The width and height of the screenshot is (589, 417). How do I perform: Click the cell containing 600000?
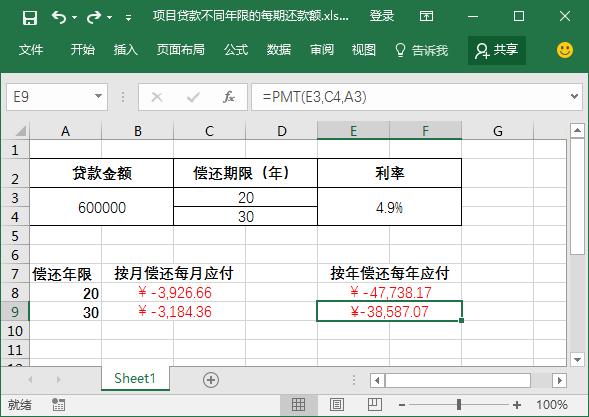[x=101, y=207]
